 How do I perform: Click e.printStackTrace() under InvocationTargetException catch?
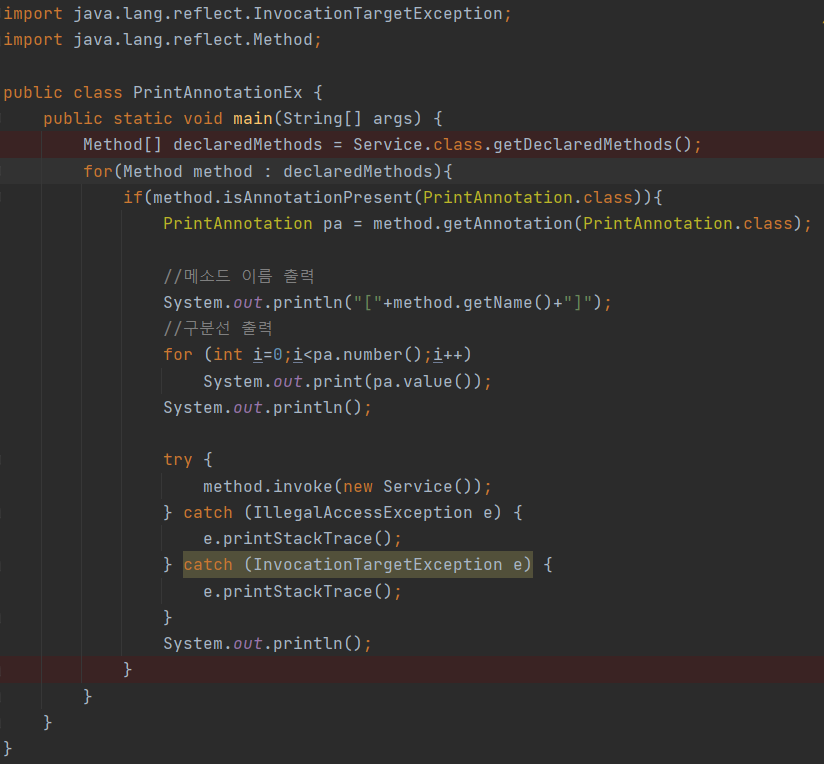pos(302,592)
